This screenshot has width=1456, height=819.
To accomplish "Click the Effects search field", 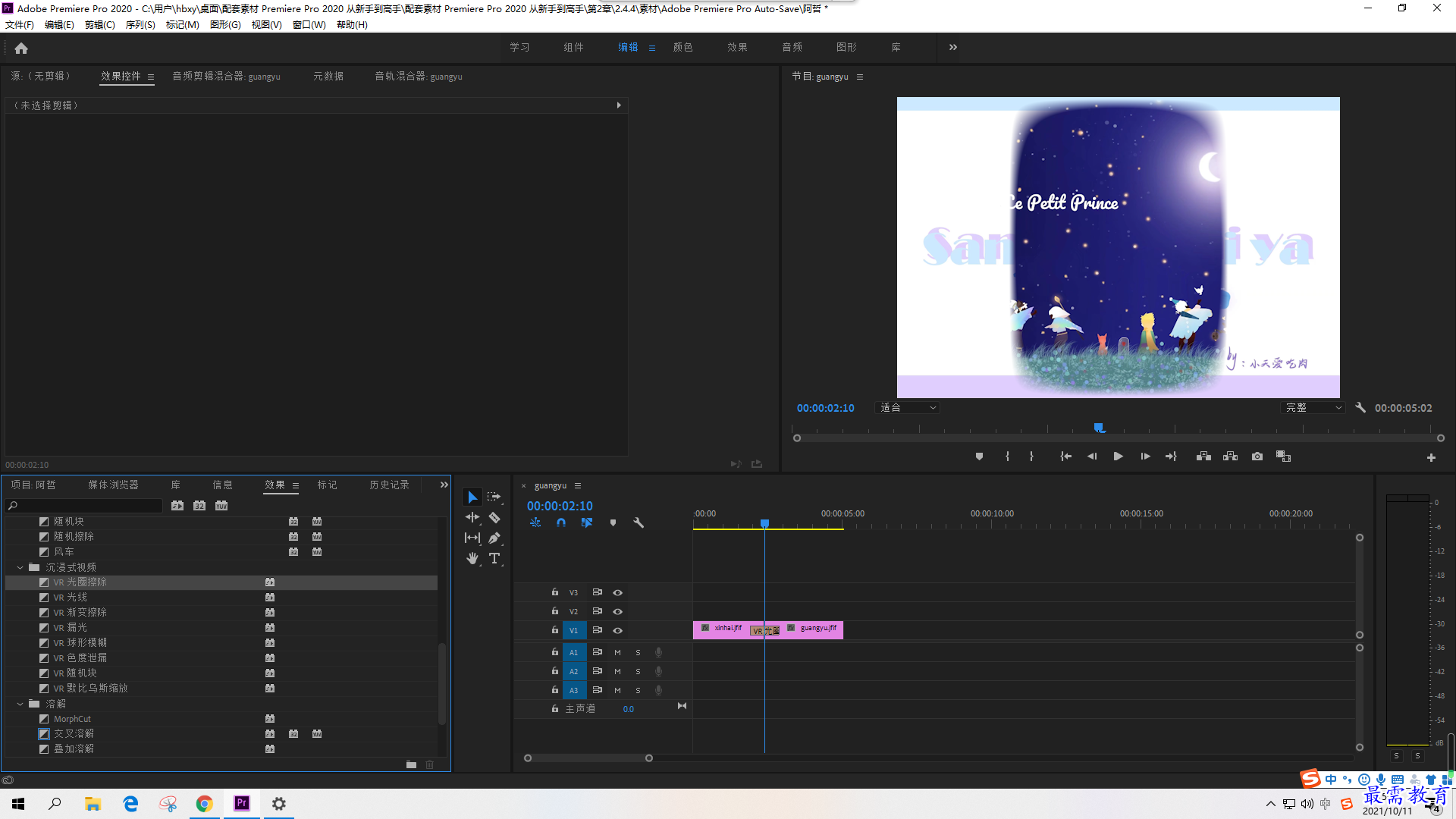I will point(85,506).
